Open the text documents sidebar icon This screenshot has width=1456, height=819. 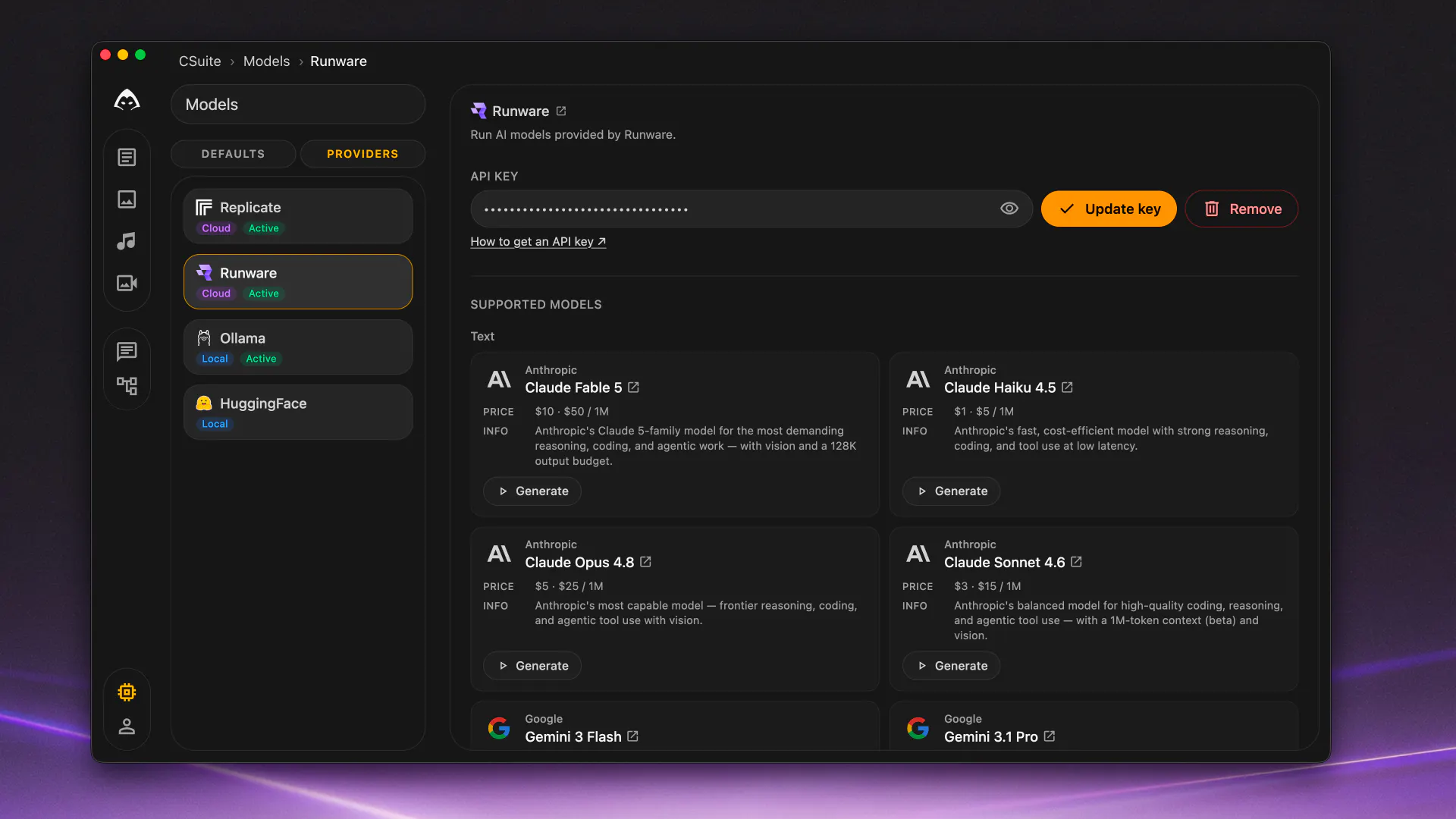[127, 157]
